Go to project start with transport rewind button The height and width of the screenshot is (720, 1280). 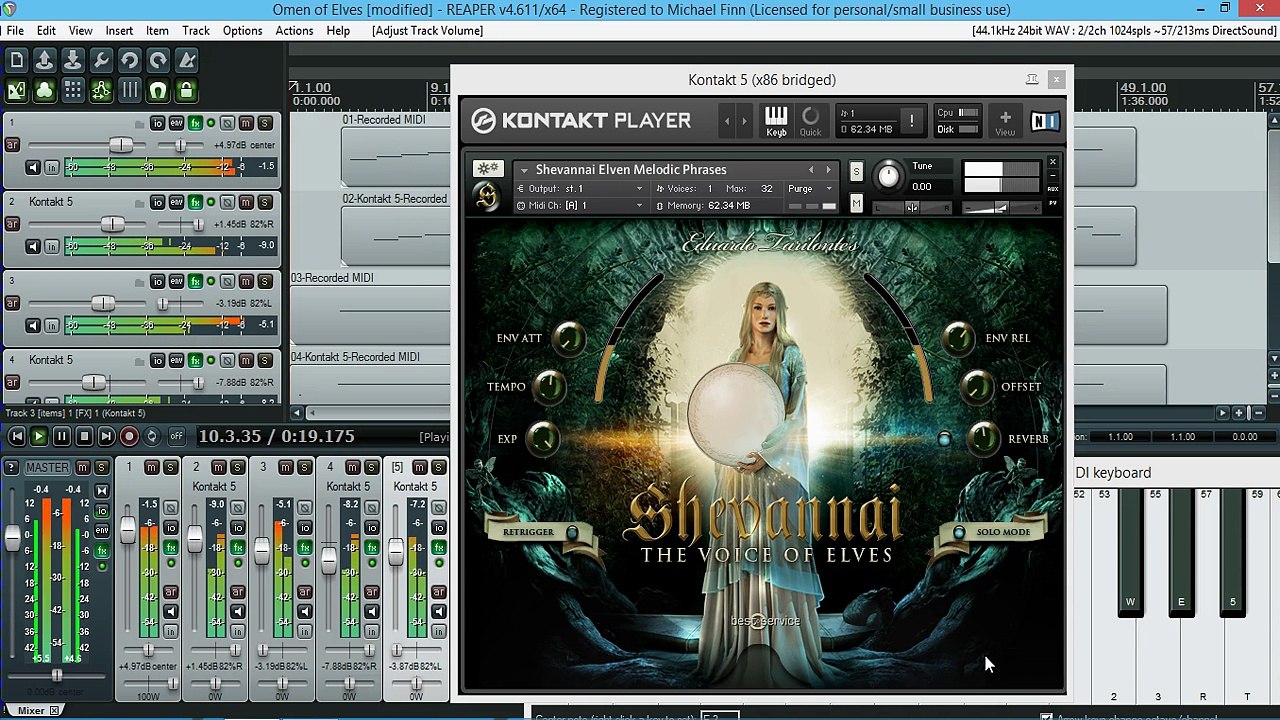pyautogui.click(x=16, y=436)
